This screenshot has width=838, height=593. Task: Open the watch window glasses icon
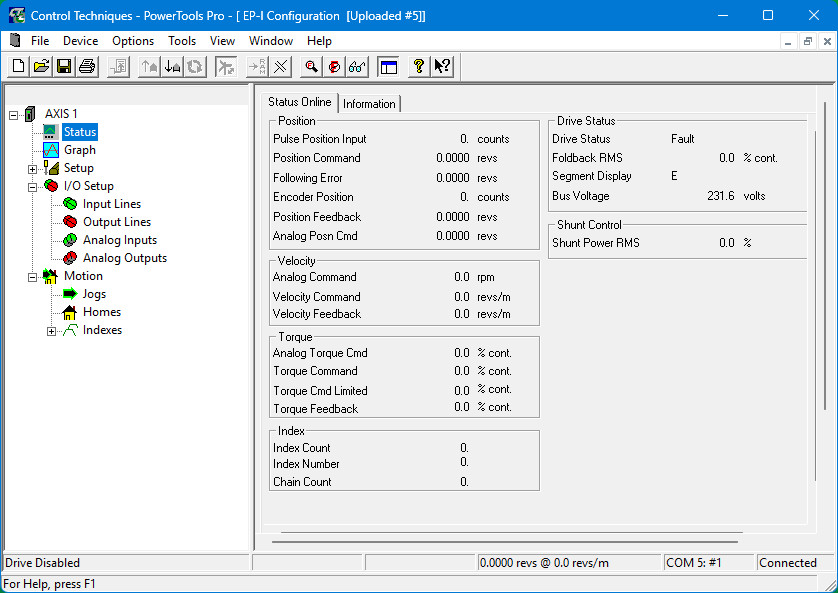click(x=357, y=67)
